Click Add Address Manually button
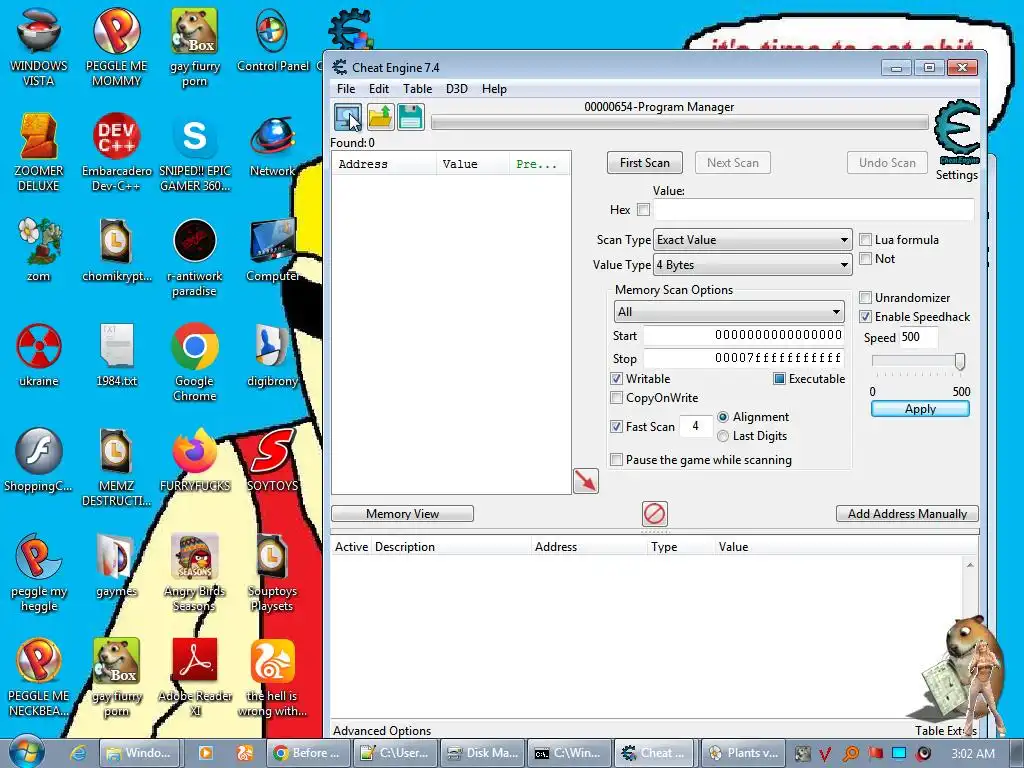Screen dimensions: 1024x768 907,514
